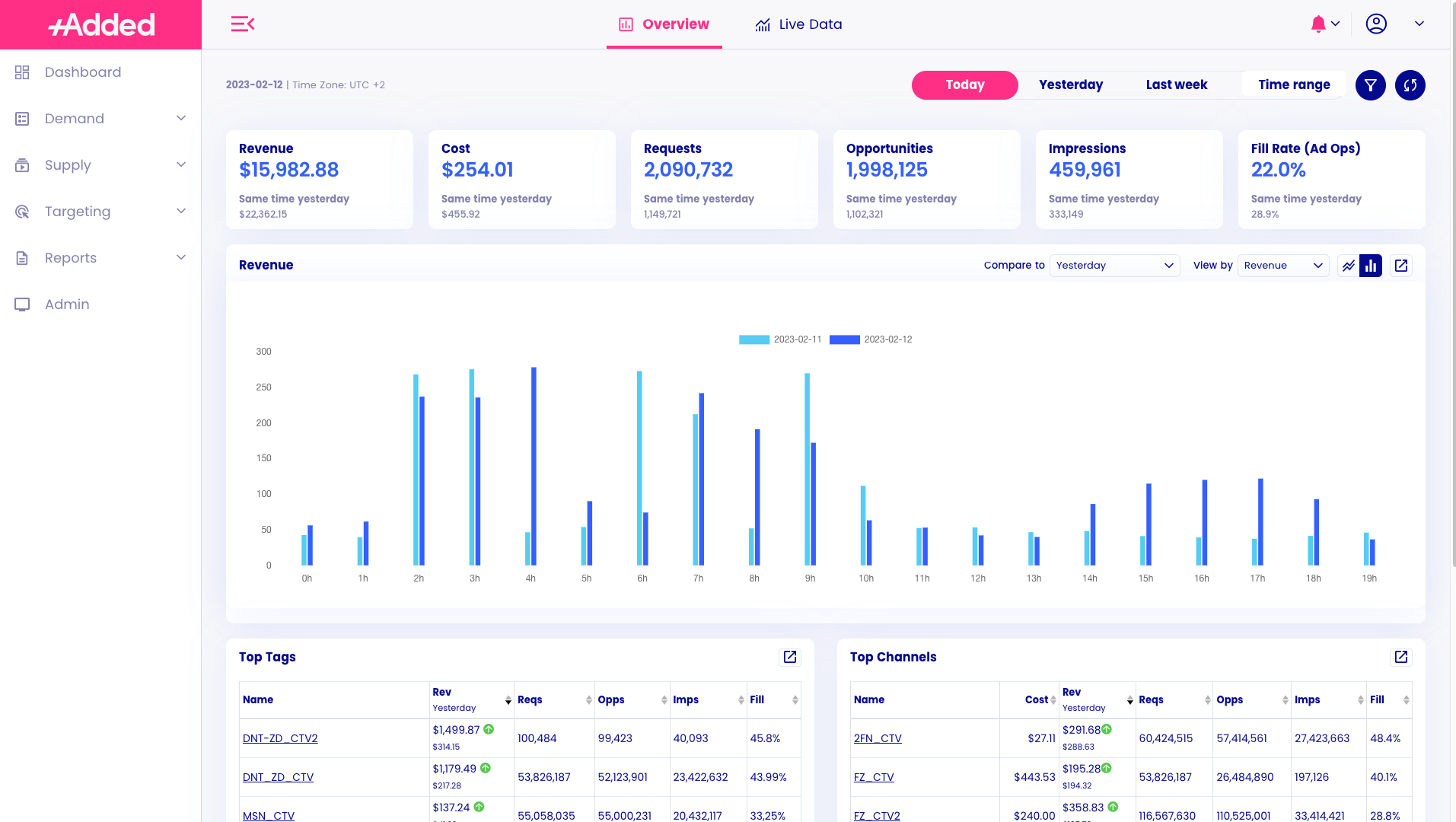Open the MSN_CTV tag link

tap(269, 816)
